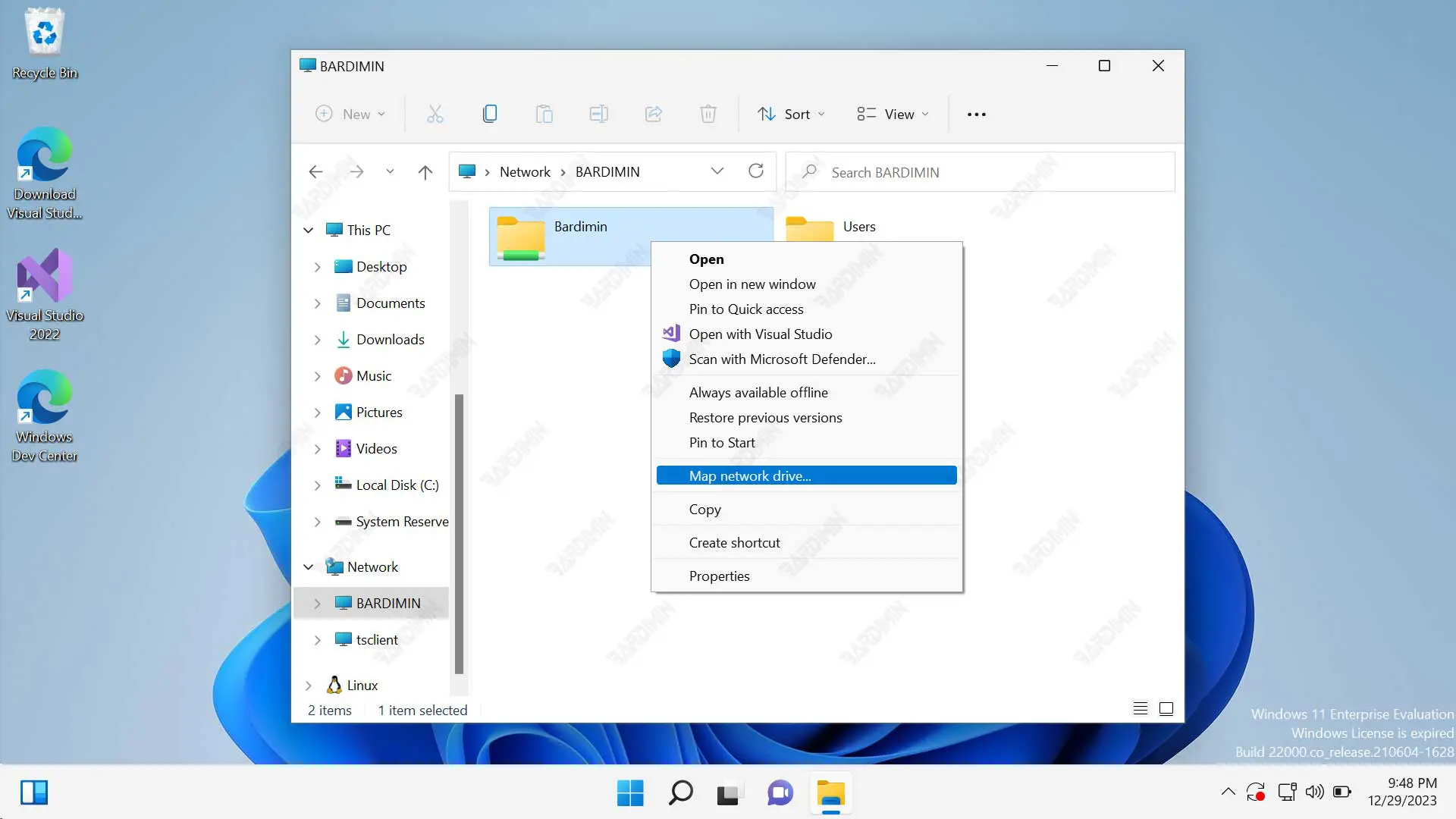Click the volume icon in system tray

(x=1314, y=792)
